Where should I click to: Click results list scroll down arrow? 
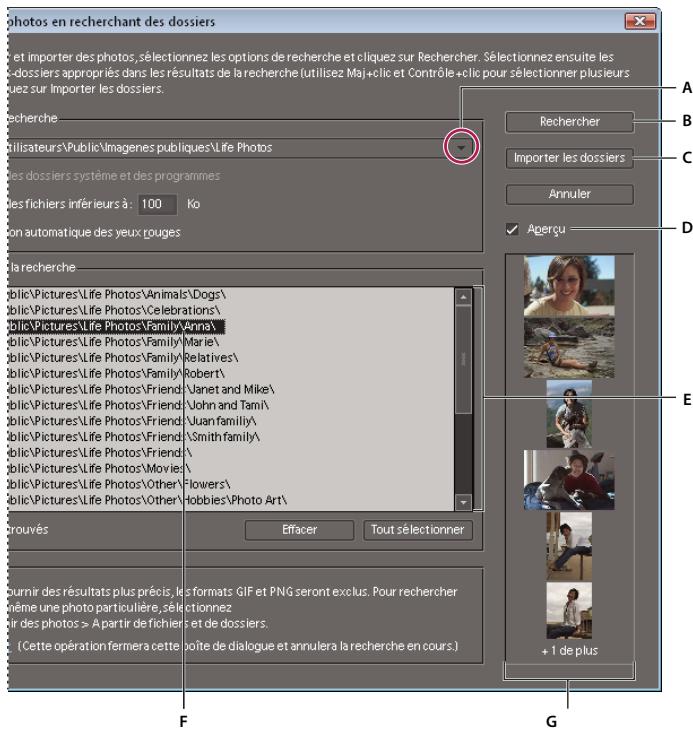coord(463,502)
